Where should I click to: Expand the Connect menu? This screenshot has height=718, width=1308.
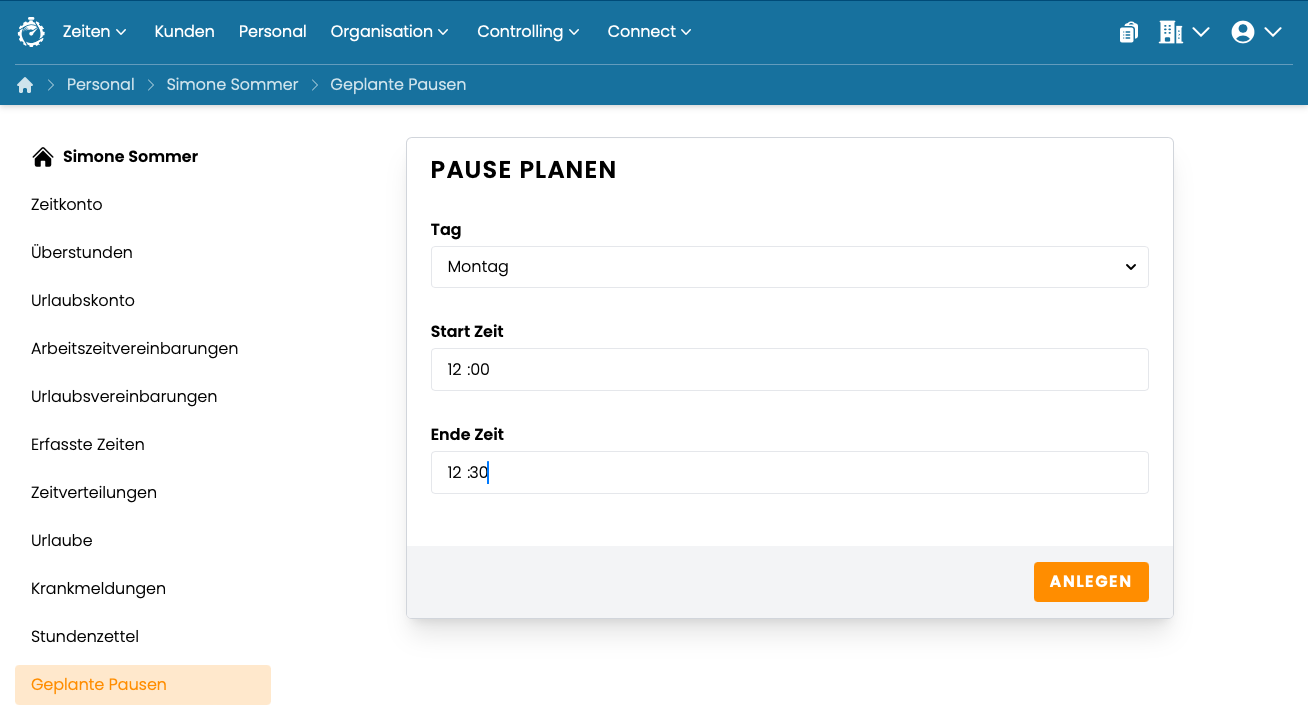(x=649, y=32)
